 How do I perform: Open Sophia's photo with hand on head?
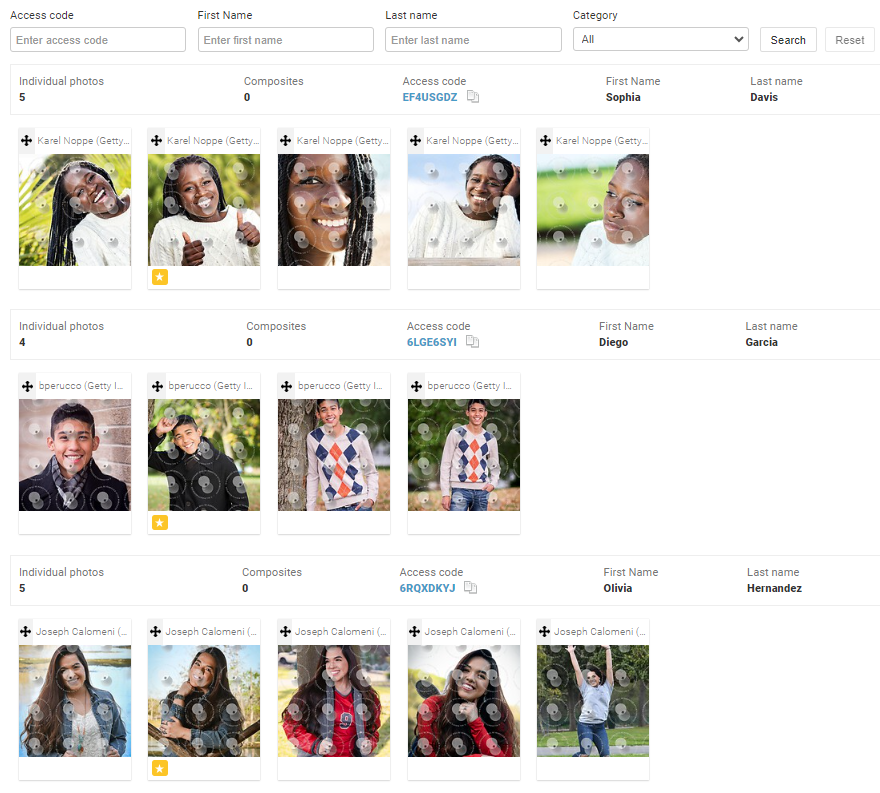(x=464, y=210)
